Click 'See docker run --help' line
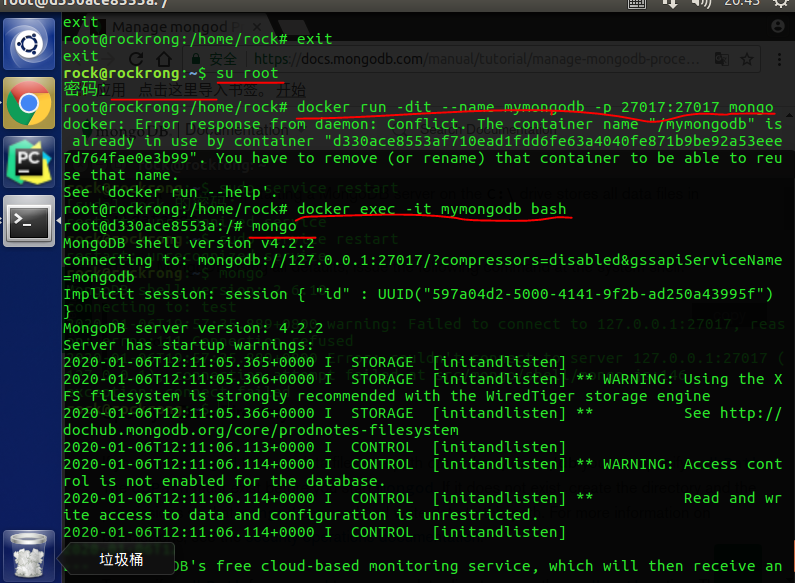Viewport: 795px width, 583px height. (x=170, y=192)
